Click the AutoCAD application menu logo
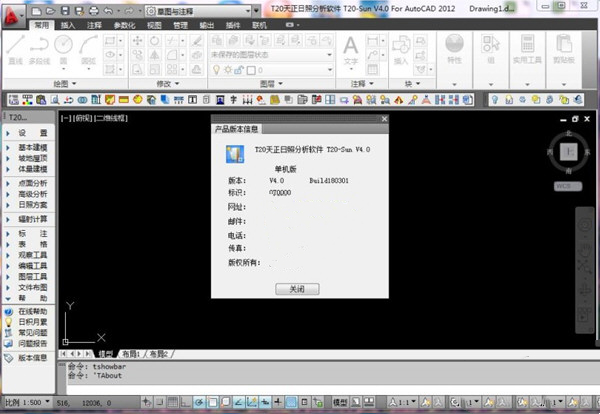The width and height of the screenshot is (600, 414). (x=12, y=11)
